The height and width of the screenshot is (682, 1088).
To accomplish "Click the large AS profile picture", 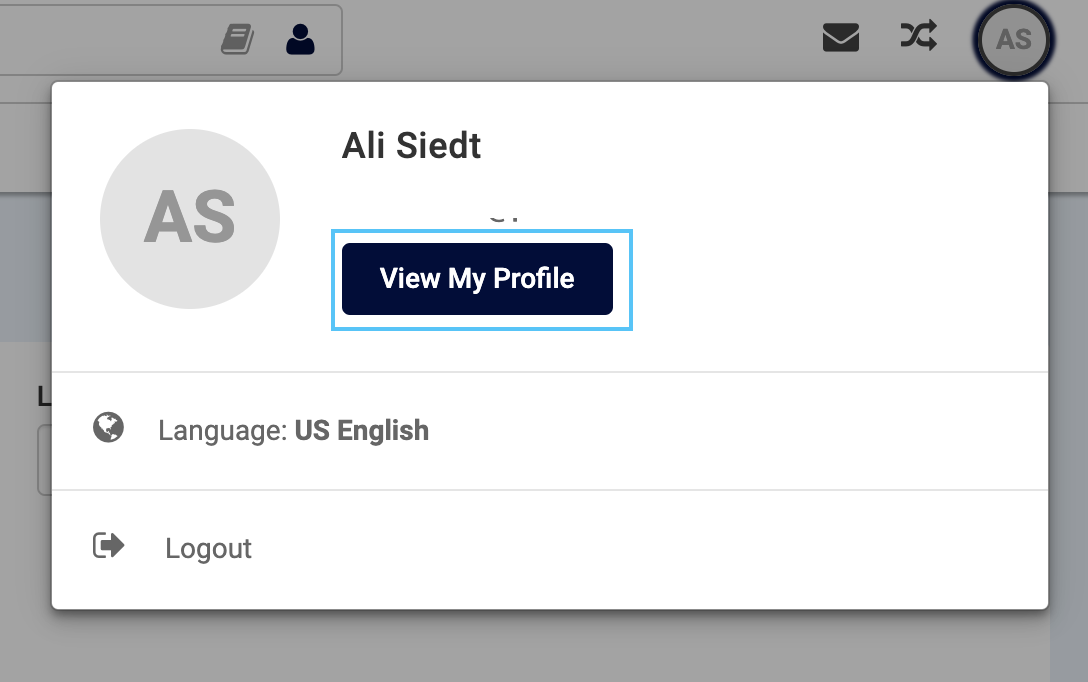I will click(x=190, y=219).
